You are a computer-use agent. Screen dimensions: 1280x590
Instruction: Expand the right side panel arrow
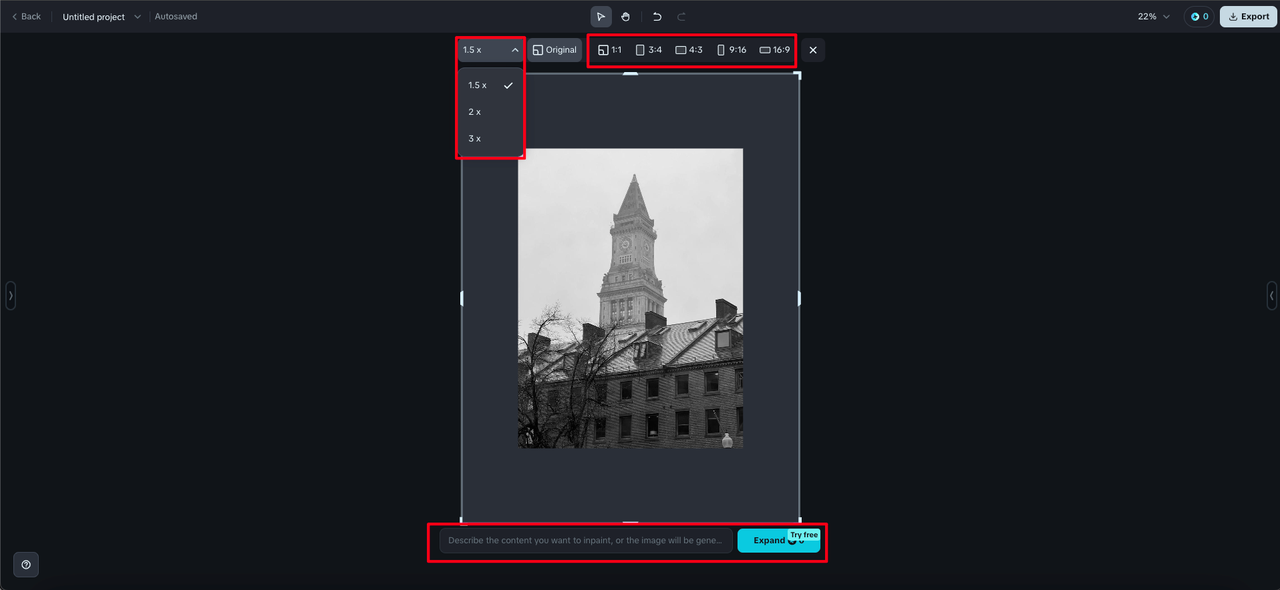pyautogui.click(x=1271, y=296)
